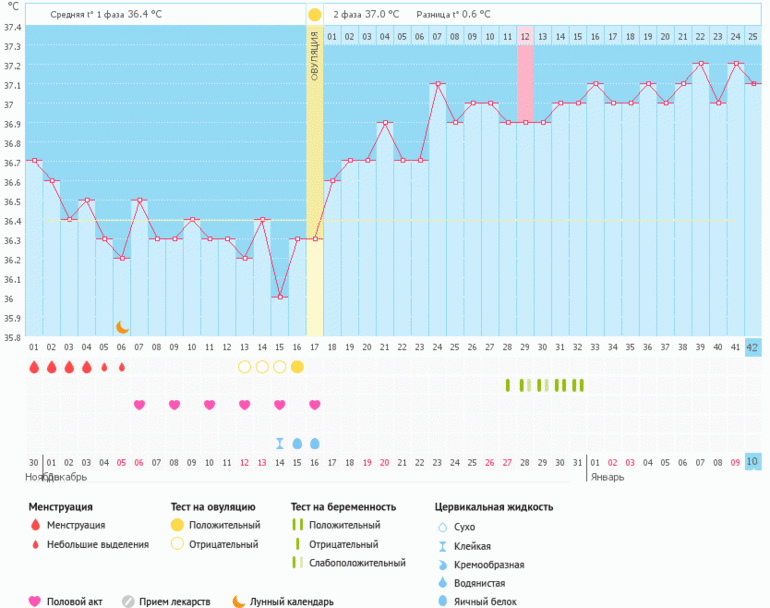Select the positive ovulation test on day 16
This screenshot has height=608, width=770.
297,367
